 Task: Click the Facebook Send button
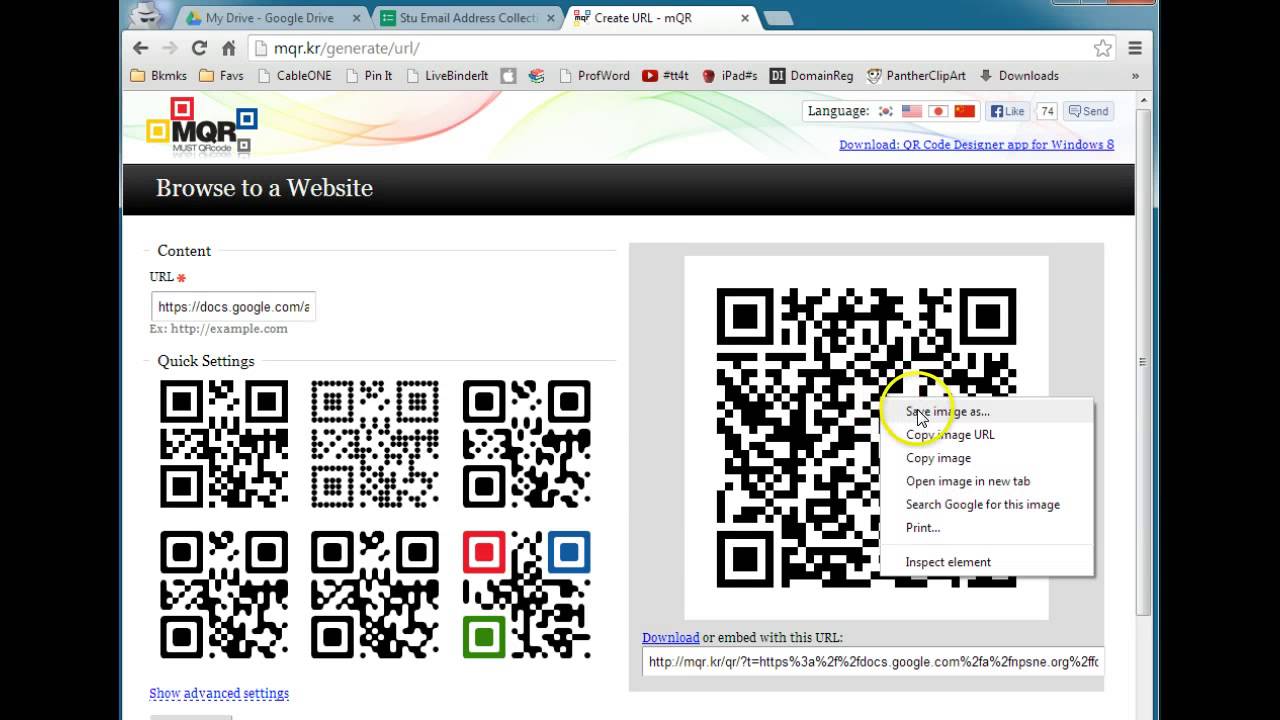[x=1088, y=111]
